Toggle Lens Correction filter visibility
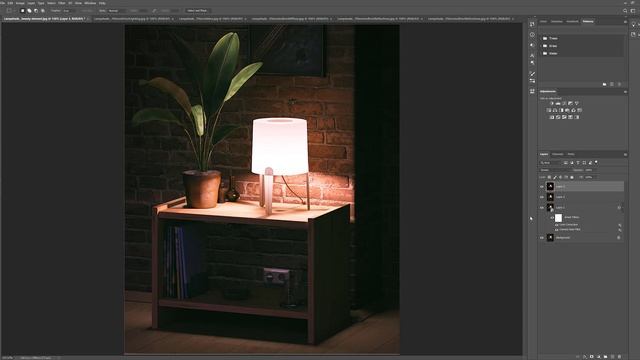This screenshot has height=360, width=640. tap(556, 225)
